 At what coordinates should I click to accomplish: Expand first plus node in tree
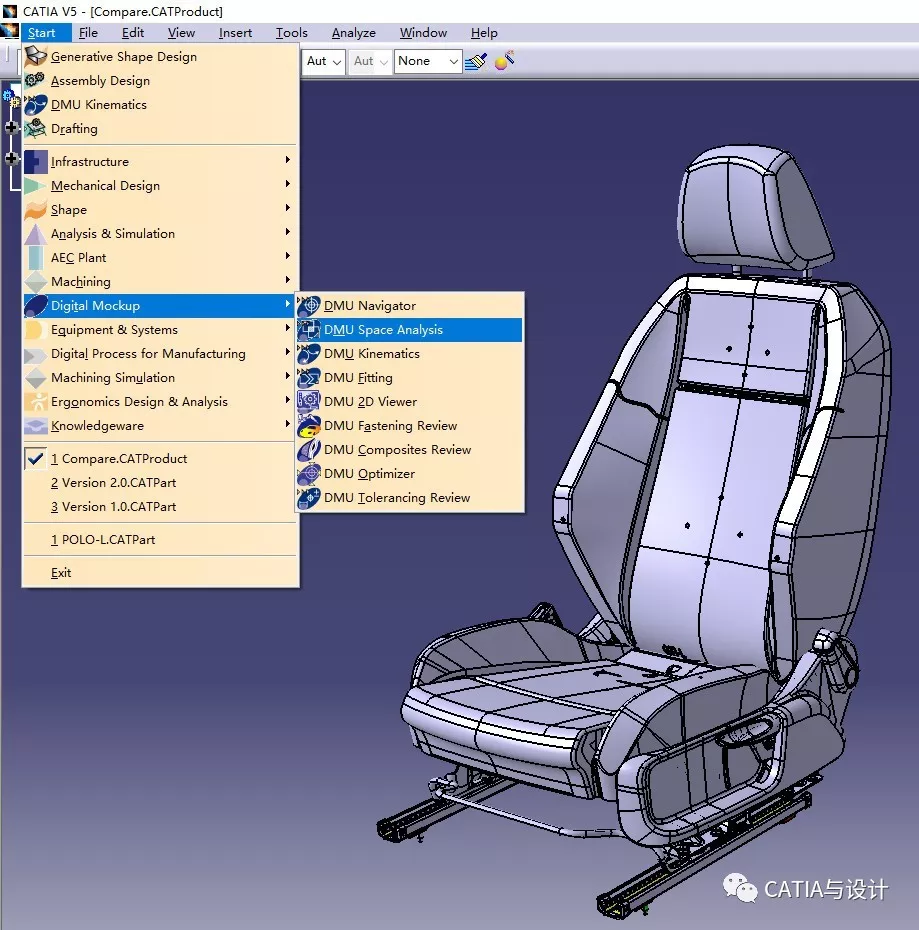tap(12, 127)
